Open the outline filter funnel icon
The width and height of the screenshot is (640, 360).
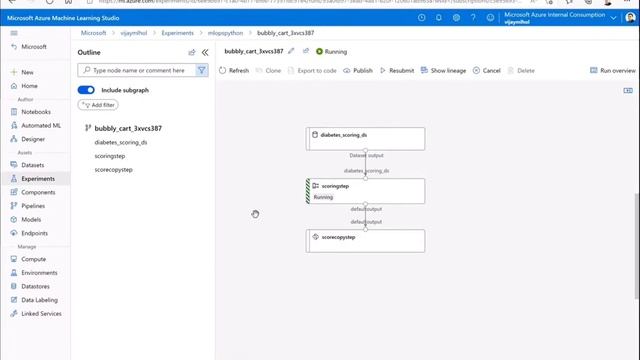tap(202, 71)
